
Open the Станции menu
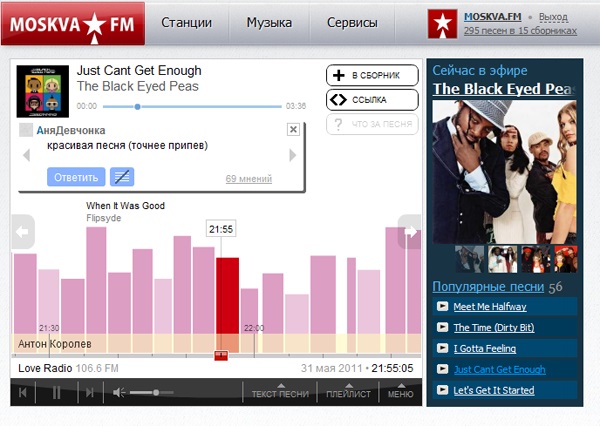tap(186, 23)
